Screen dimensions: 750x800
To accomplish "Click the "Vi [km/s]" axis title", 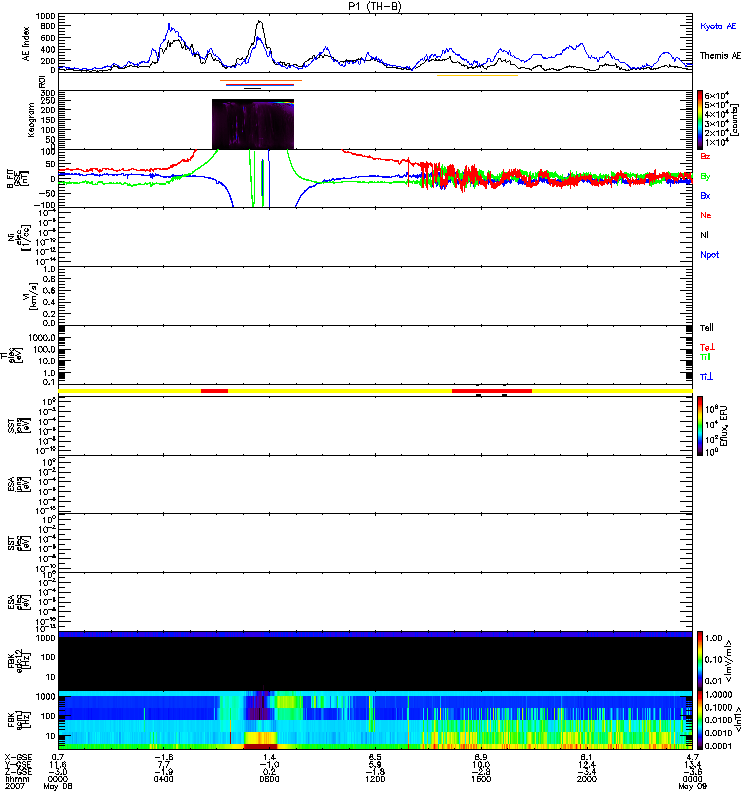I will pos(33,295).
